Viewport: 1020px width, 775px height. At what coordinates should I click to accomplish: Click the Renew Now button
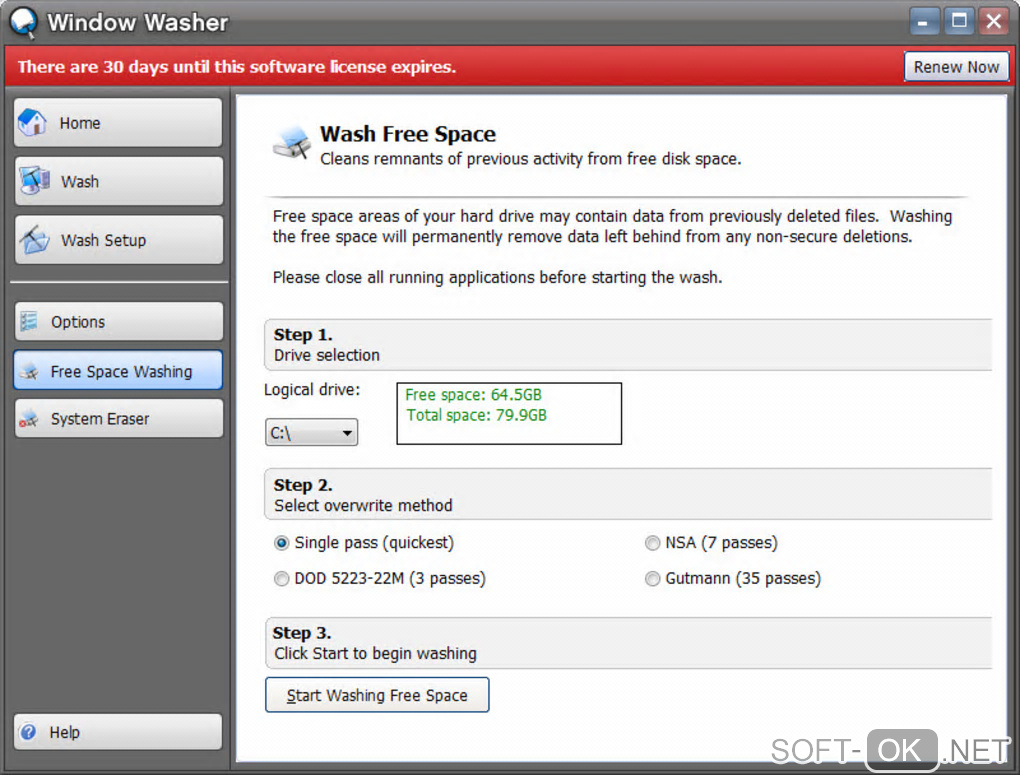[x=956, y=66]
